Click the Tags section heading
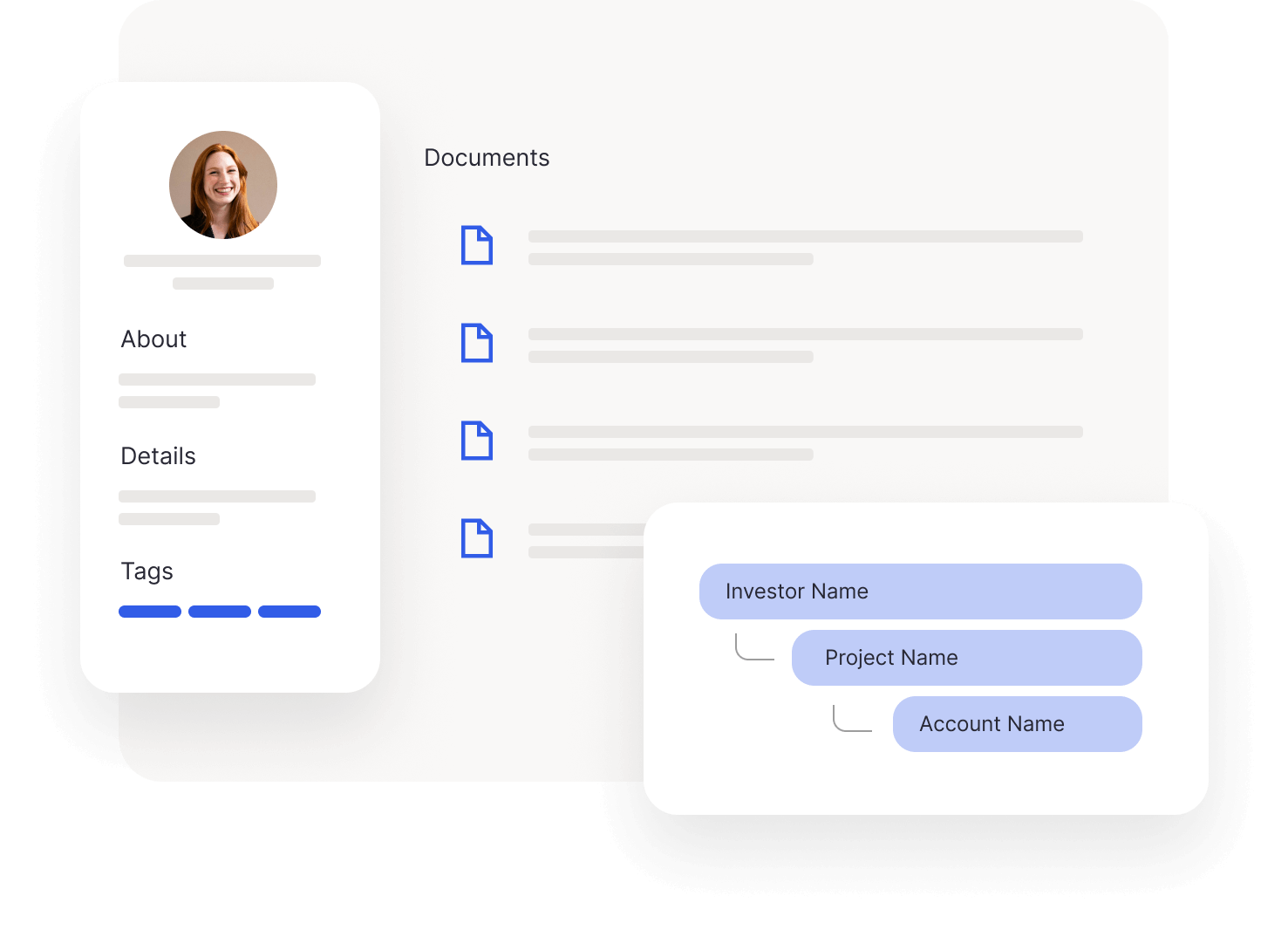 point(147,571)
